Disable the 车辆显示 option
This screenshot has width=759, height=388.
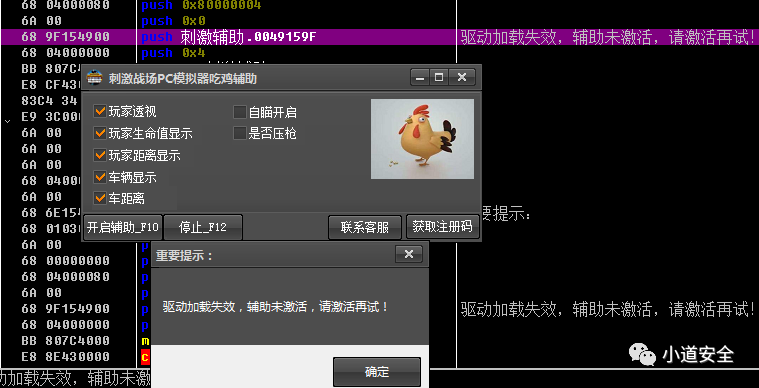point(100,177)
